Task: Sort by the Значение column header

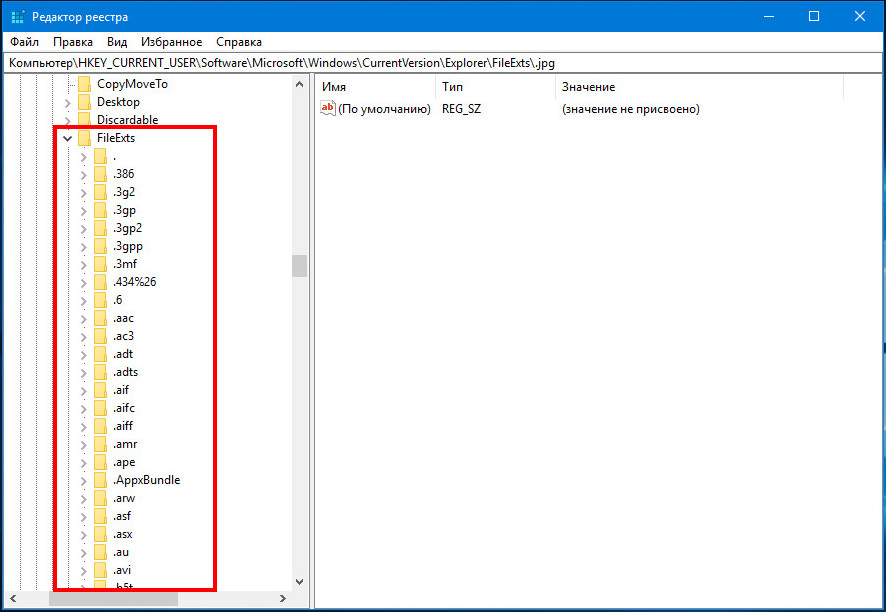Action: 700,87
